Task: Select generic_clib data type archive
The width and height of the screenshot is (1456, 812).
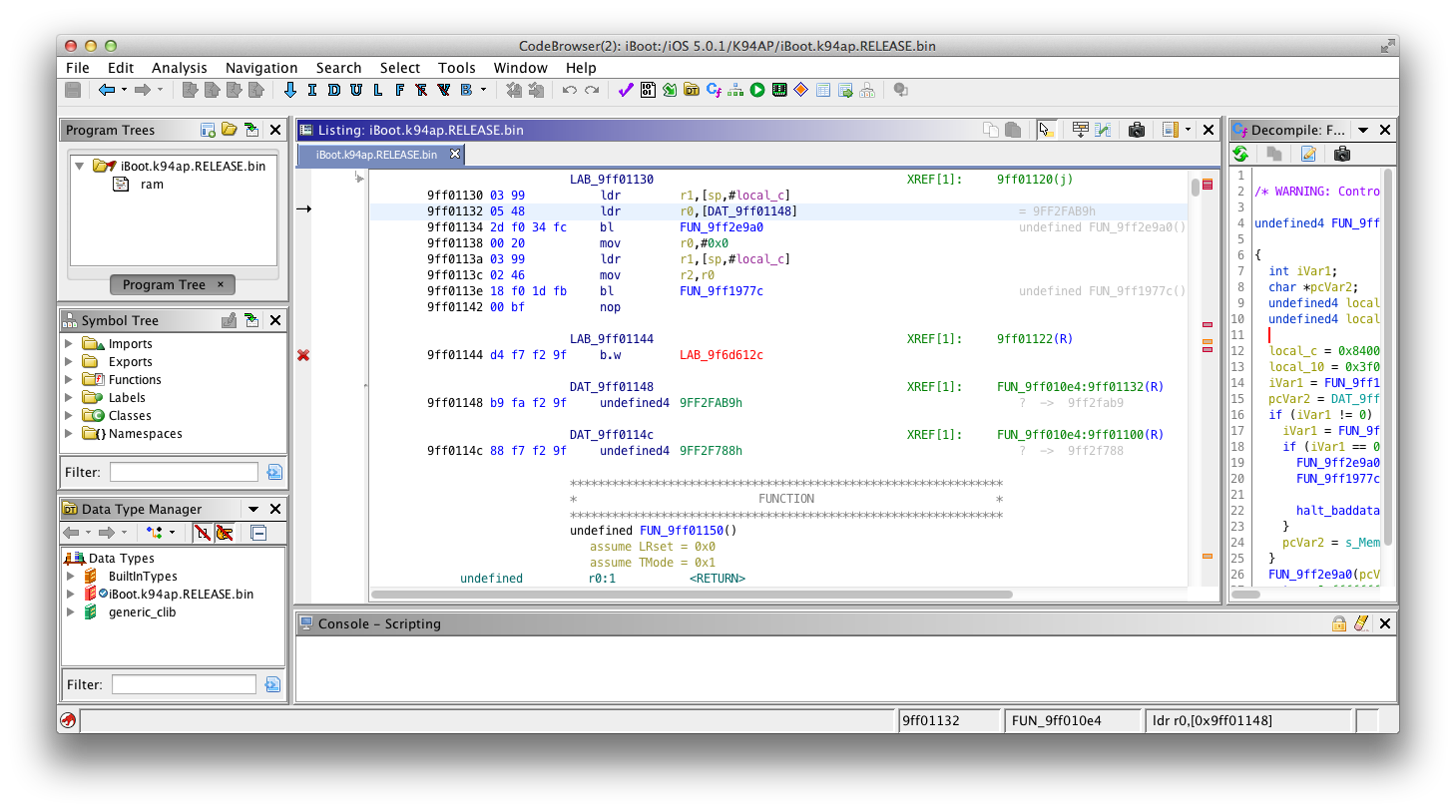Action: (x=142, y=612)
